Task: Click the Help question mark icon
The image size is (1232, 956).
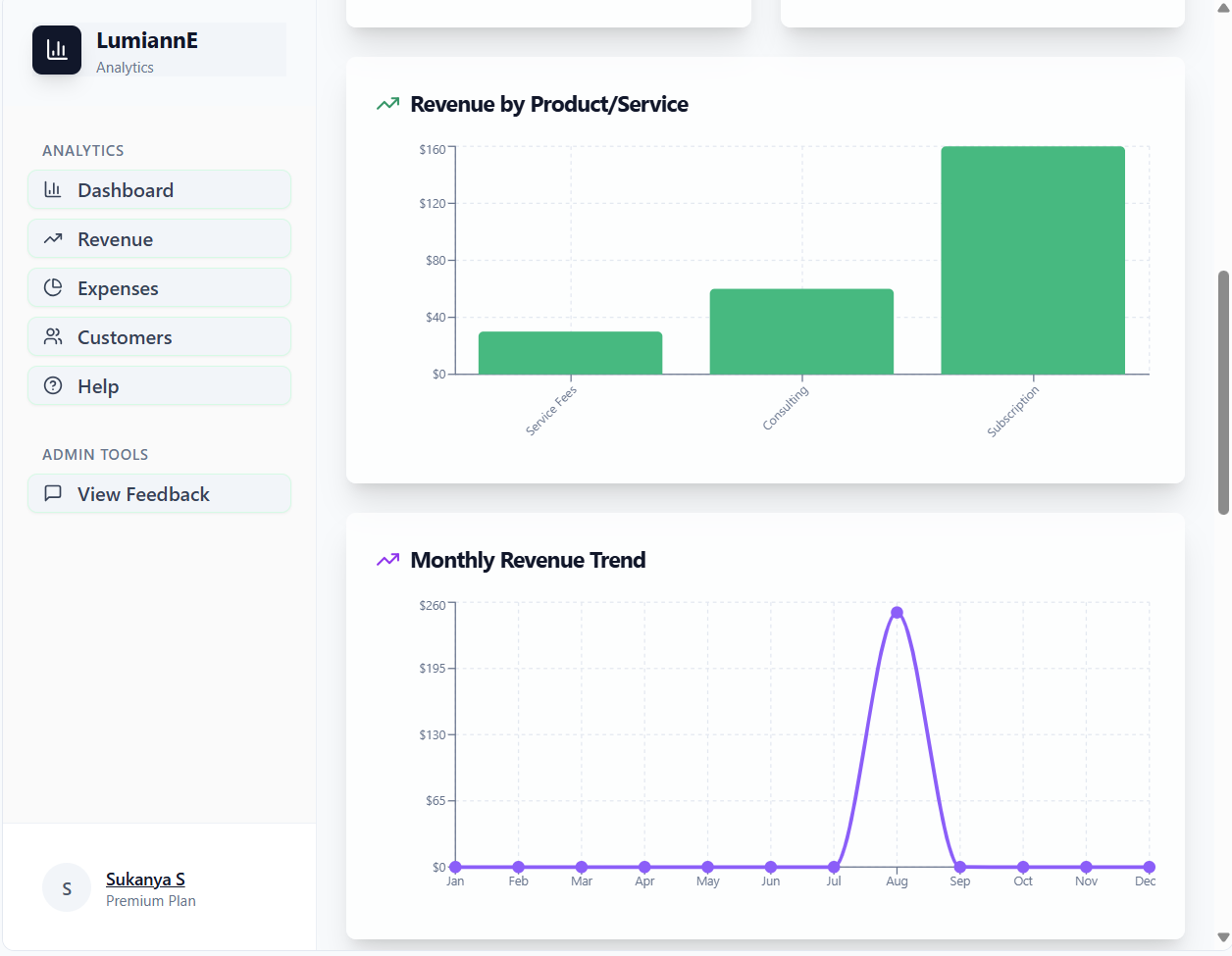Action: (x=53, y=385)
